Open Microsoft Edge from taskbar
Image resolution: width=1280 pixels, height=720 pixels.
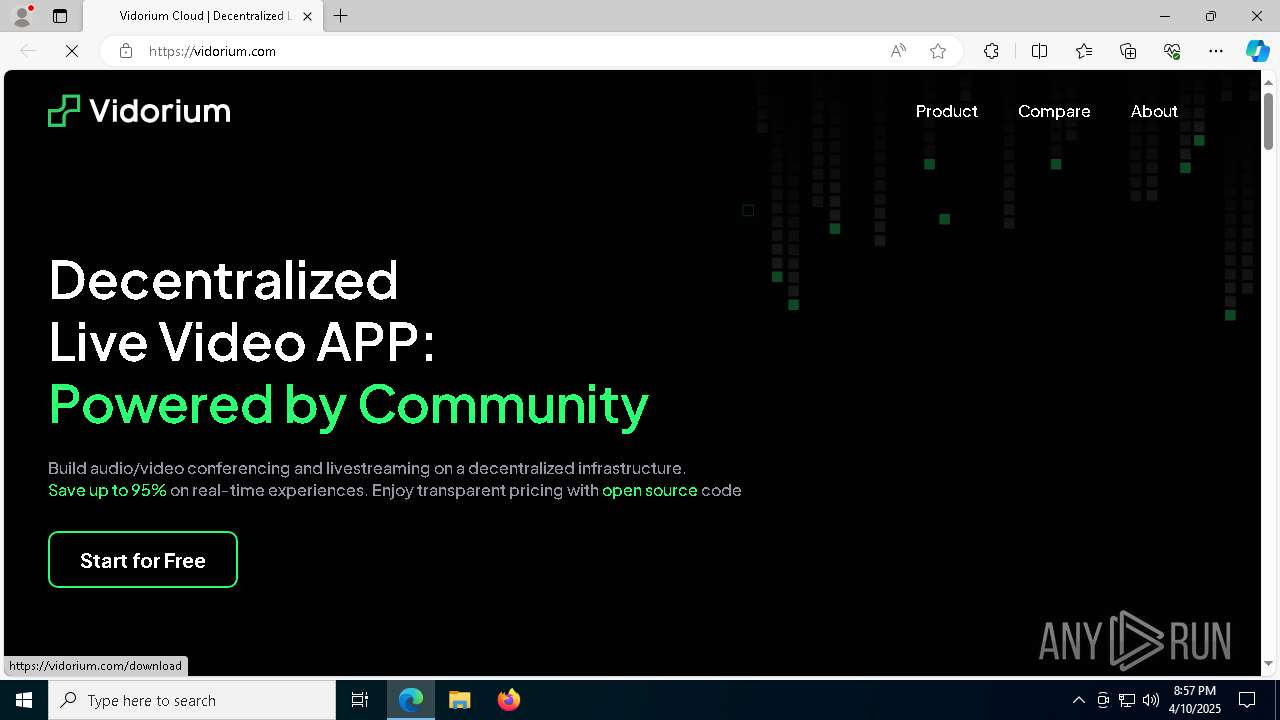(x=411, y=700)
